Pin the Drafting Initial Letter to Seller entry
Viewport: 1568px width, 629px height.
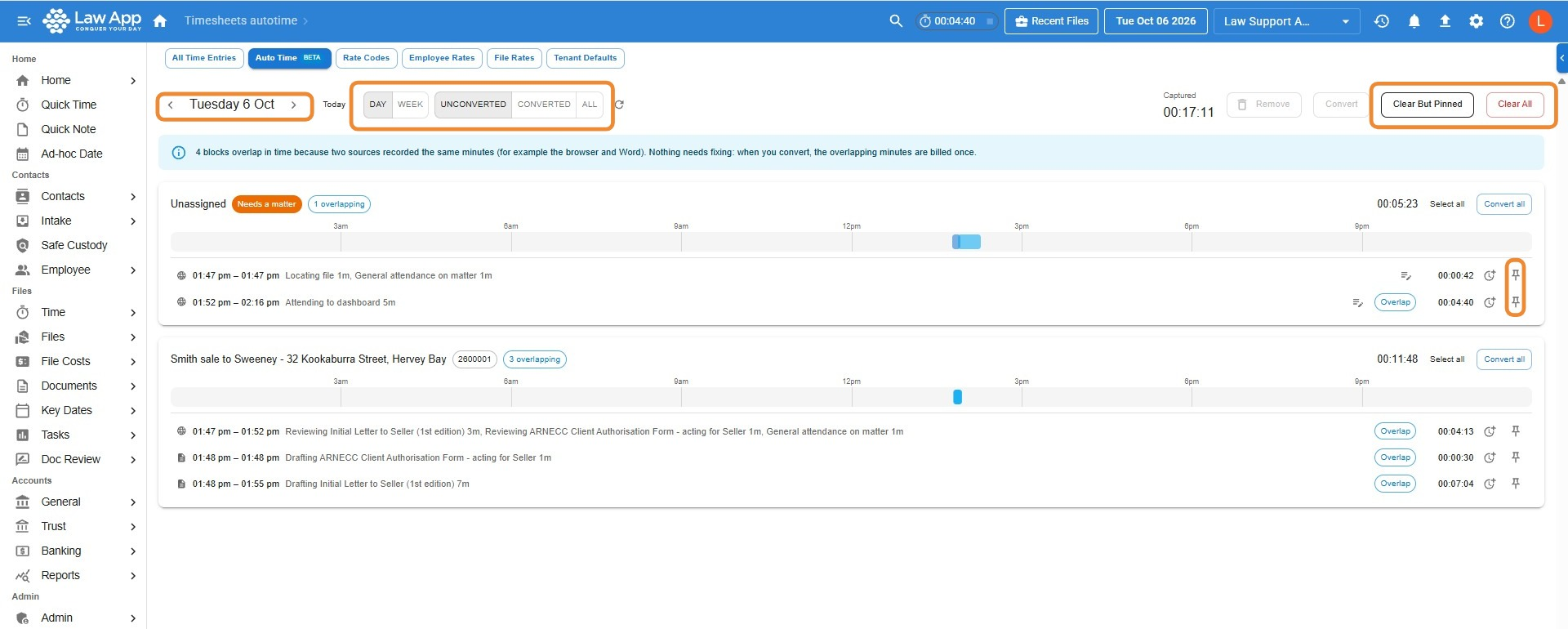tap(1516, 484)
